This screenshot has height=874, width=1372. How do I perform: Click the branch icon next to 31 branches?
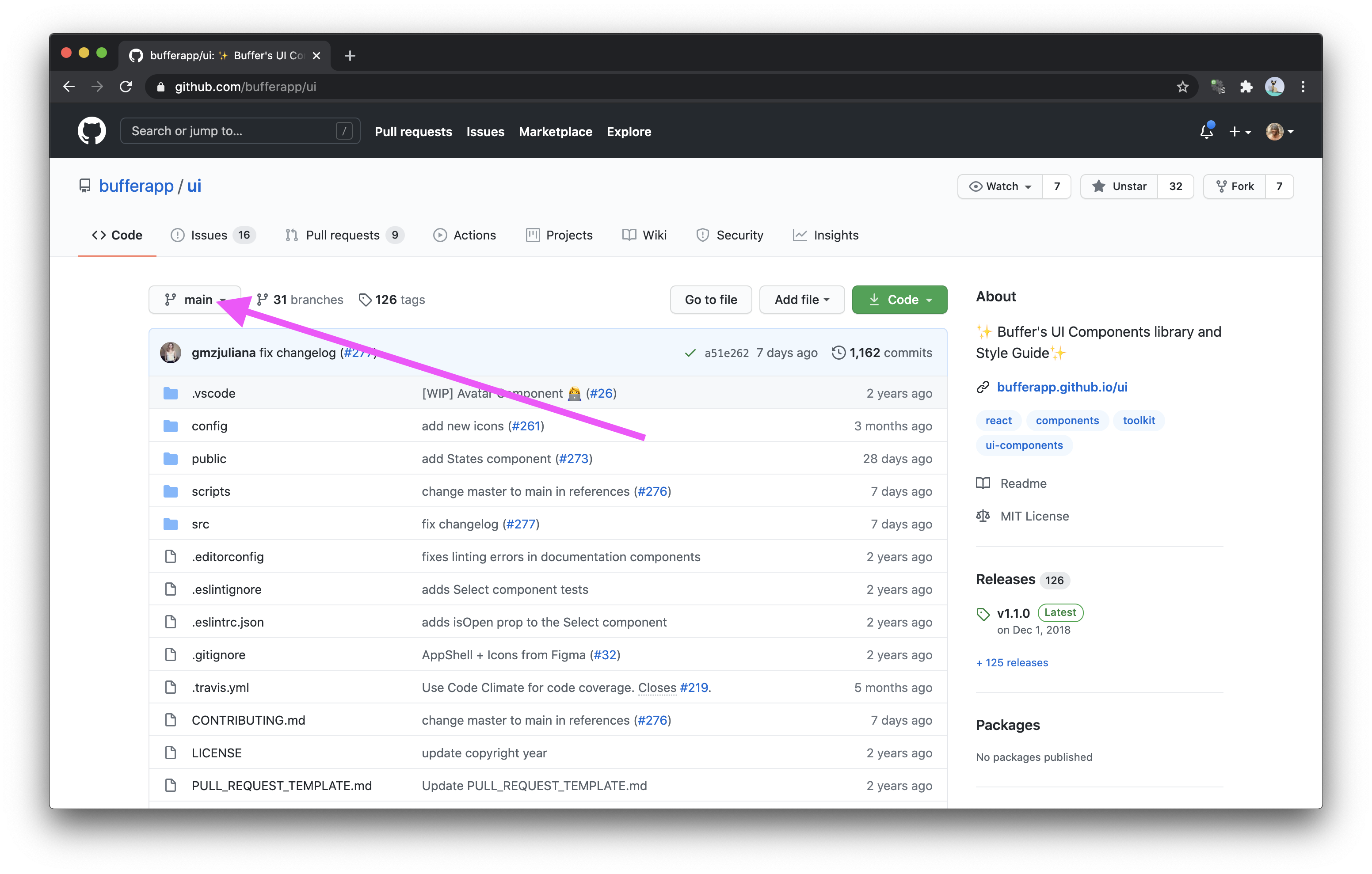pos(262,299)
